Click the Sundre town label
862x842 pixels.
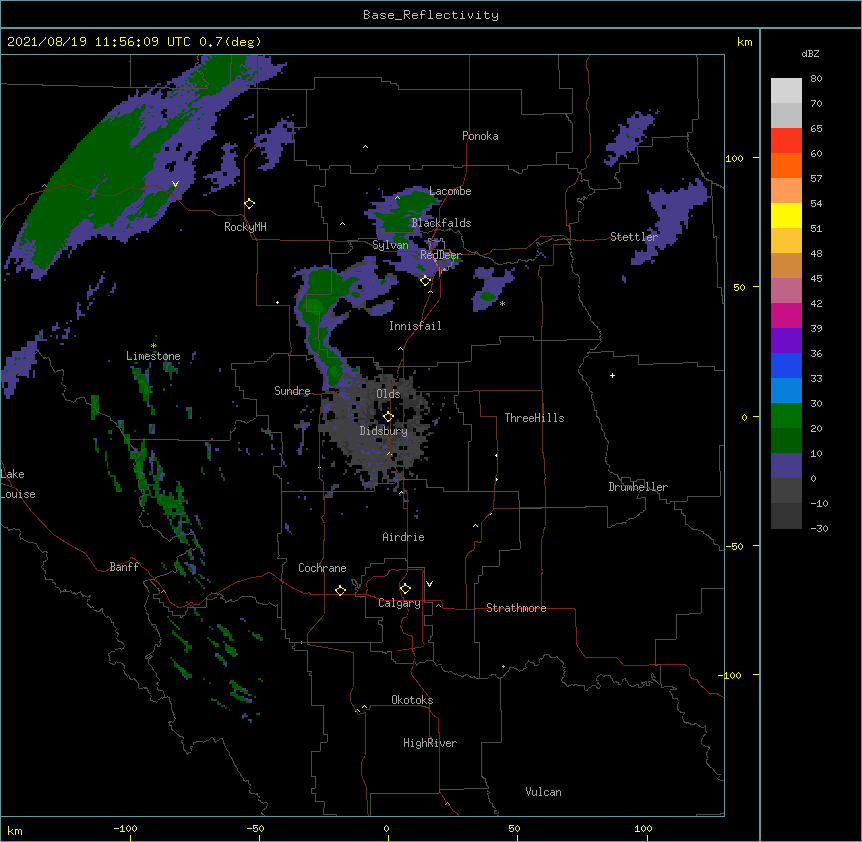point(292,391)
